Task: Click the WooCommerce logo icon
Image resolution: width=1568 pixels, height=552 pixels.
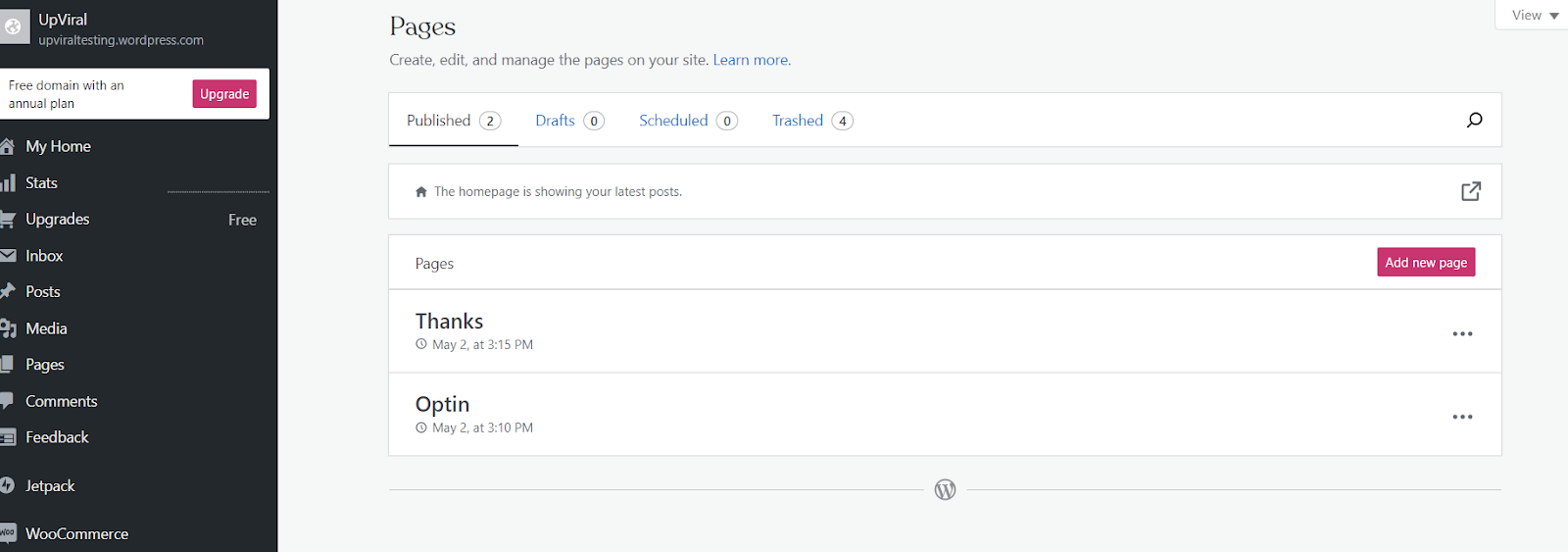Action: pyautogui.click(x=8, y=533)
